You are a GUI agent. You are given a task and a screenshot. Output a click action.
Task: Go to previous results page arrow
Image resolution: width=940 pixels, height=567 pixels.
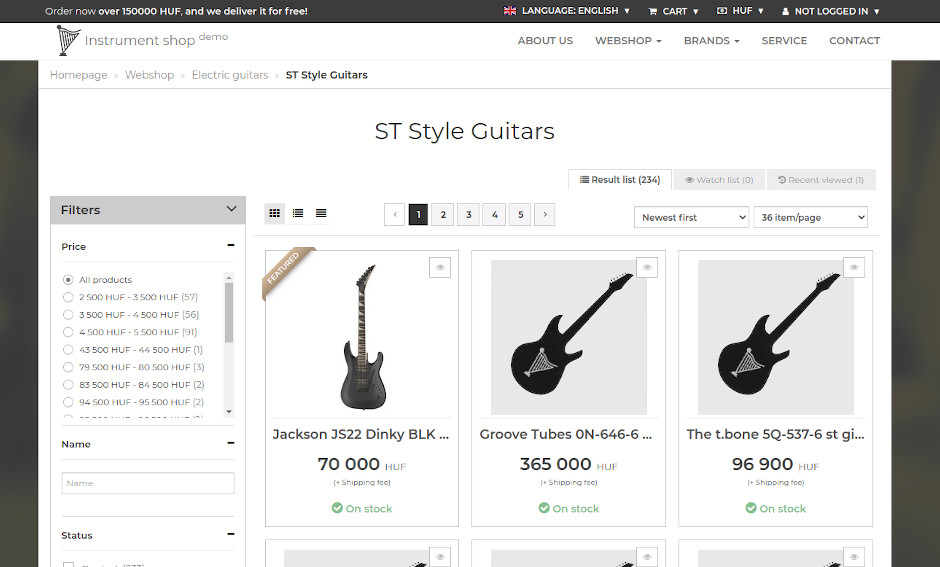[x=394, y=215]
